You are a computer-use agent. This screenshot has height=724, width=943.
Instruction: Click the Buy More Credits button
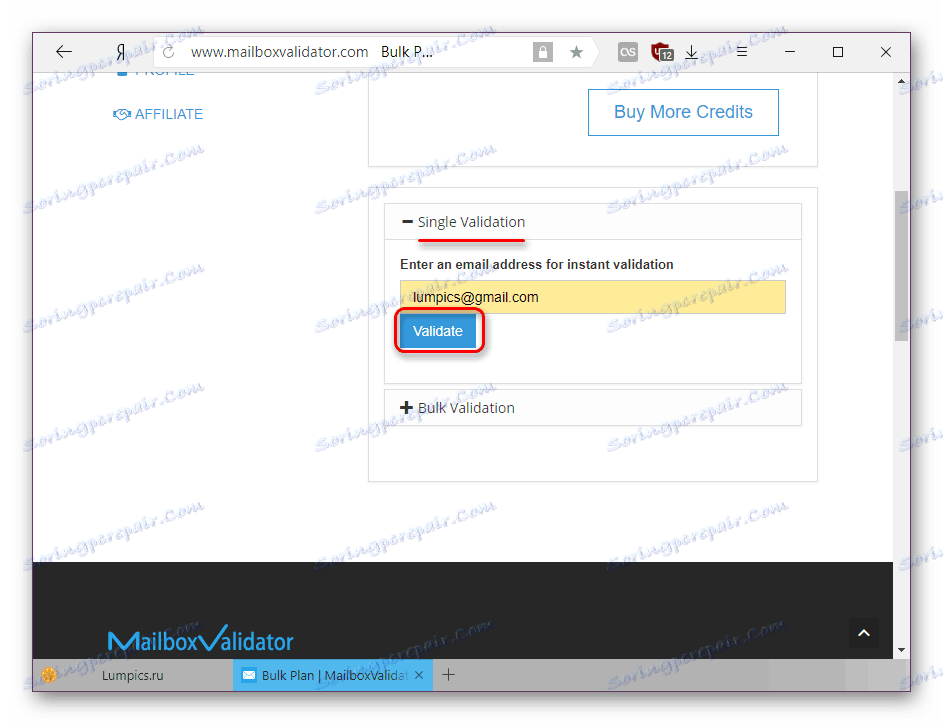point(683,112)
